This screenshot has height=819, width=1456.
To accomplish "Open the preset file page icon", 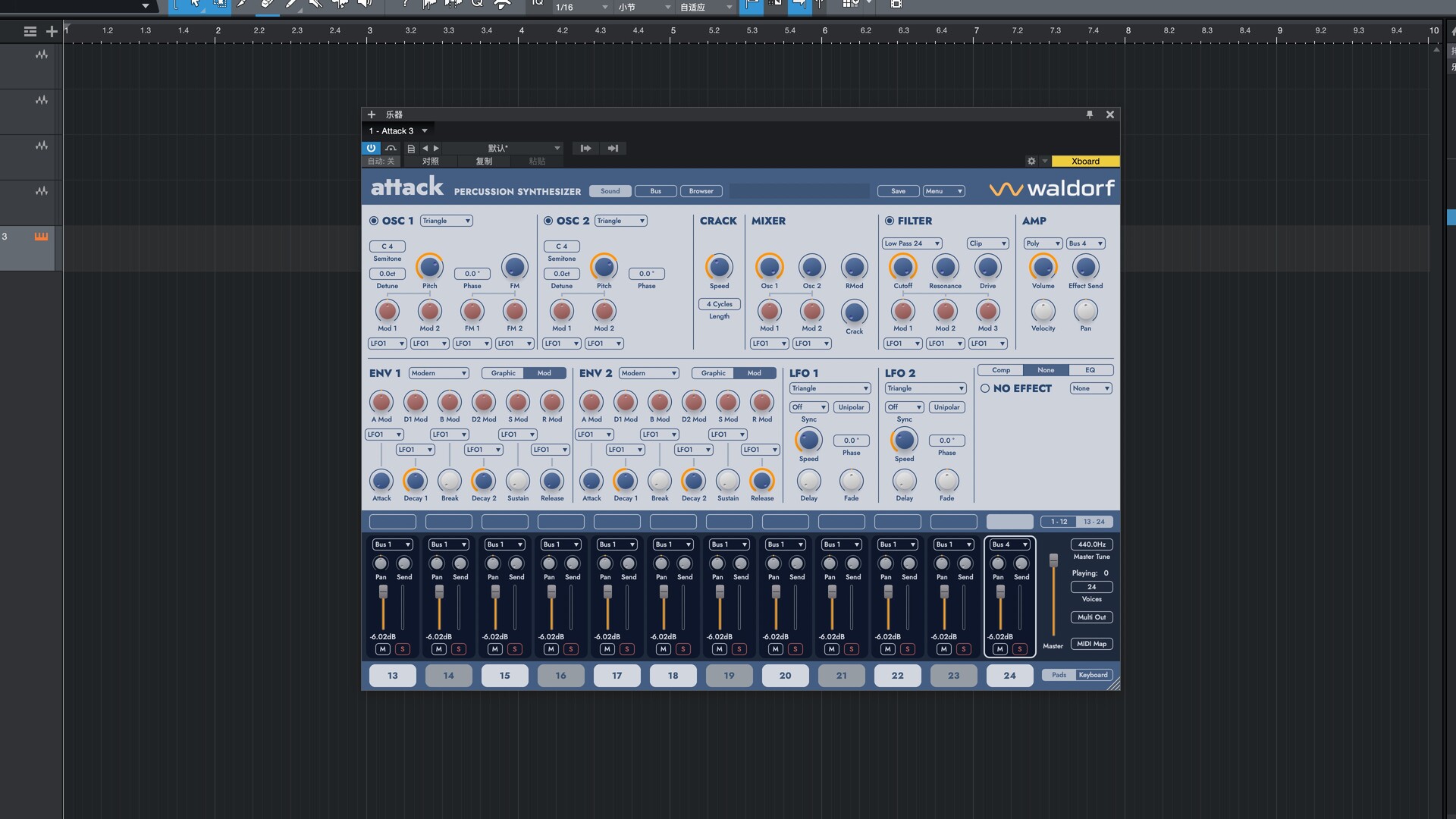I will [x=411, y=149].
